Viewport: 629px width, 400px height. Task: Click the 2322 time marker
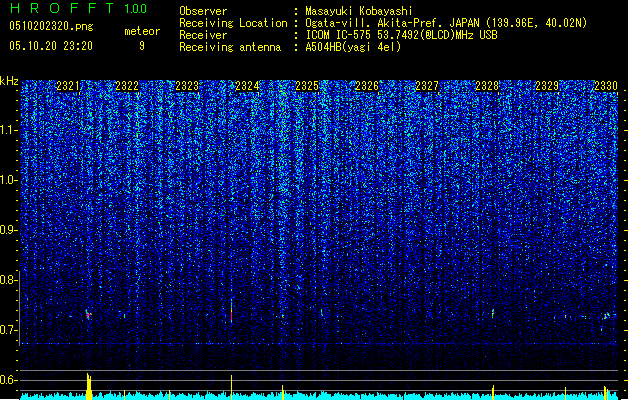[x=127, y=86]
